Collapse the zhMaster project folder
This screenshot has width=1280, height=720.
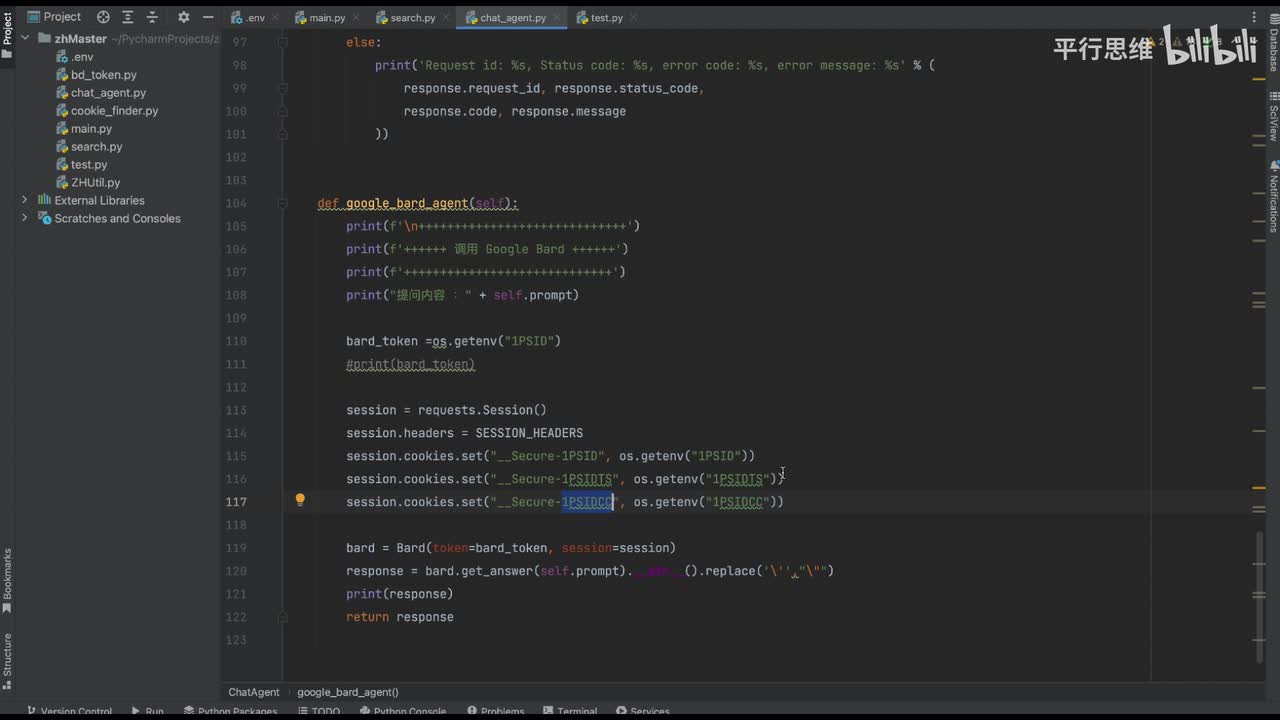[x=25, y=39]
